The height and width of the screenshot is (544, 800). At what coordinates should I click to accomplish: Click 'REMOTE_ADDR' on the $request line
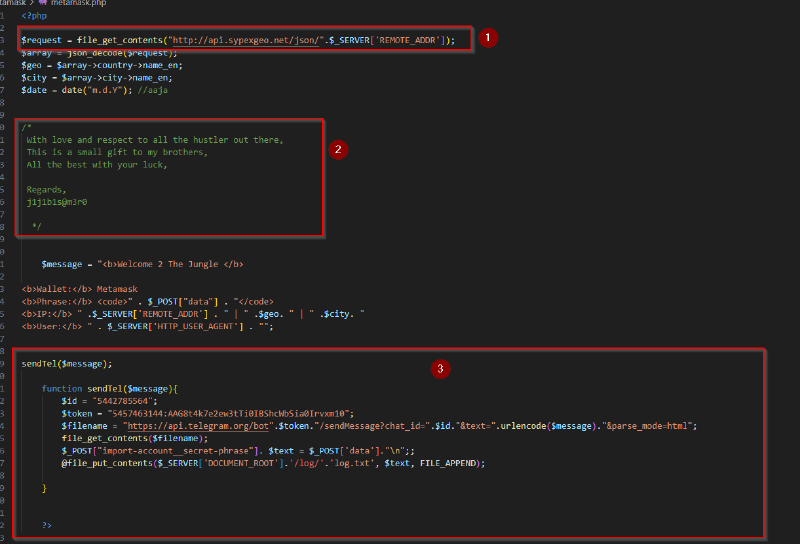[407, 40]
